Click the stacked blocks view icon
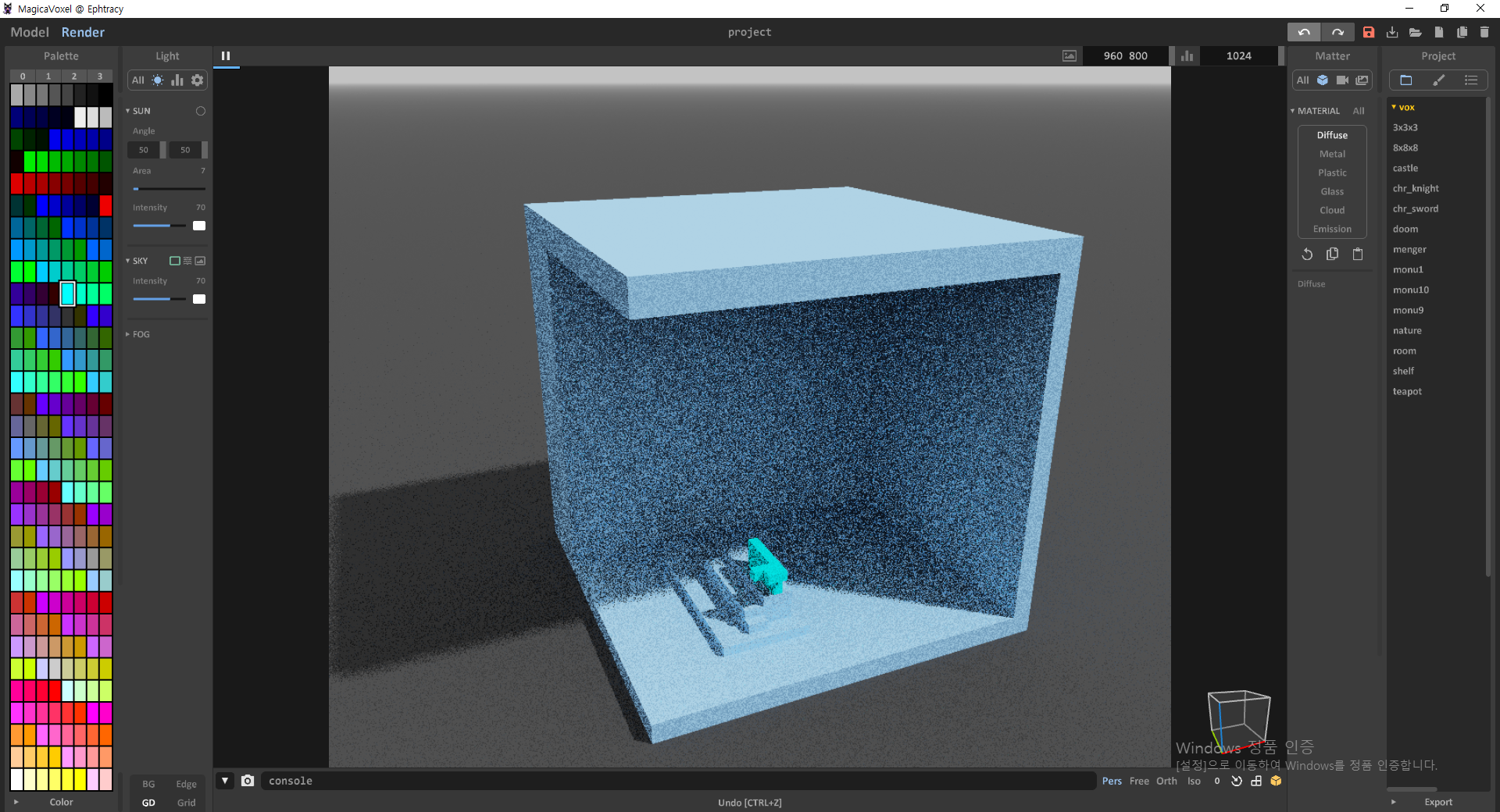This screenshot has width=1500, height=812. (1256, 781)
